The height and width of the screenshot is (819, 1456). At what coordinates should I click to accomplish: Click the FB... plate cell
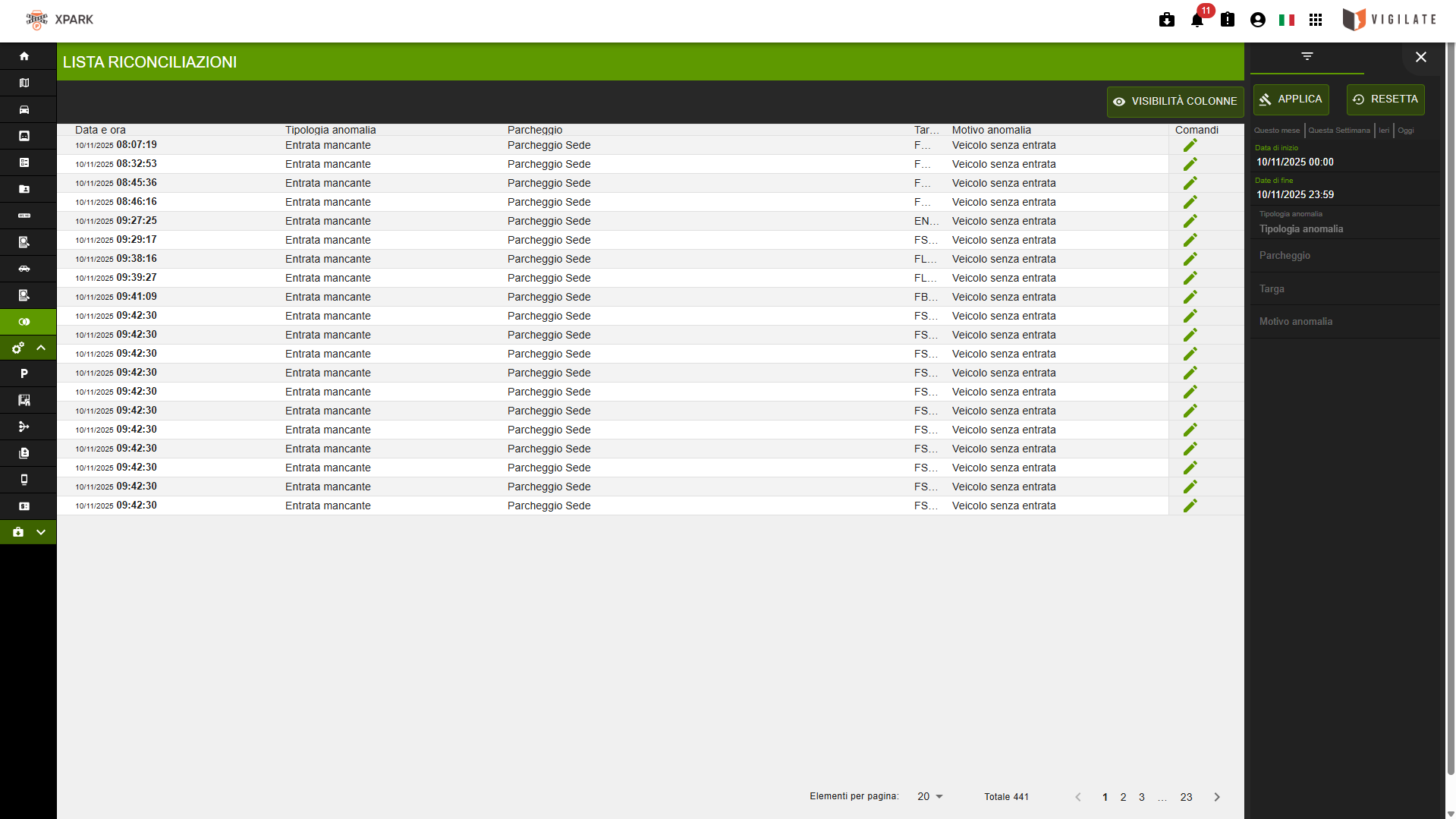tap(926, 297)
